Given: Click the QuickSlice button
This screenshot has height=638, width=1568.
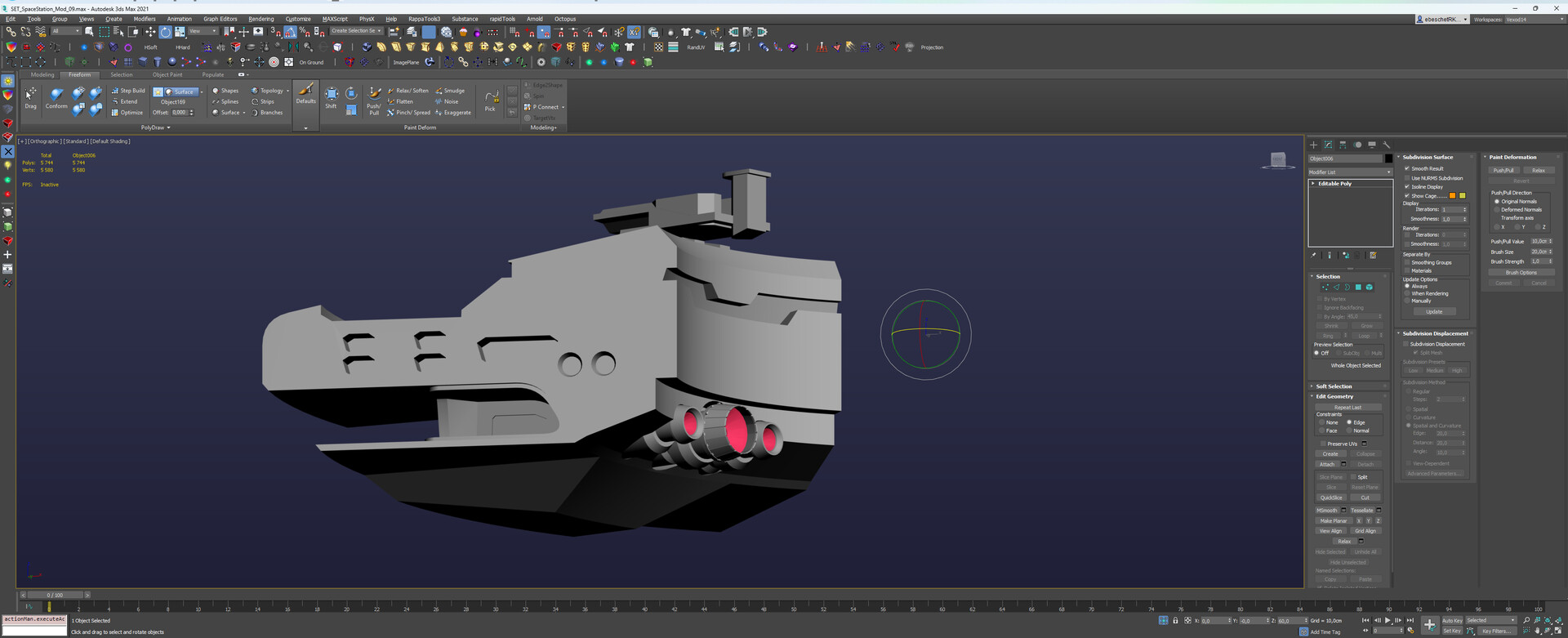Looking at the screenshot, I should tap(1331, 497).
